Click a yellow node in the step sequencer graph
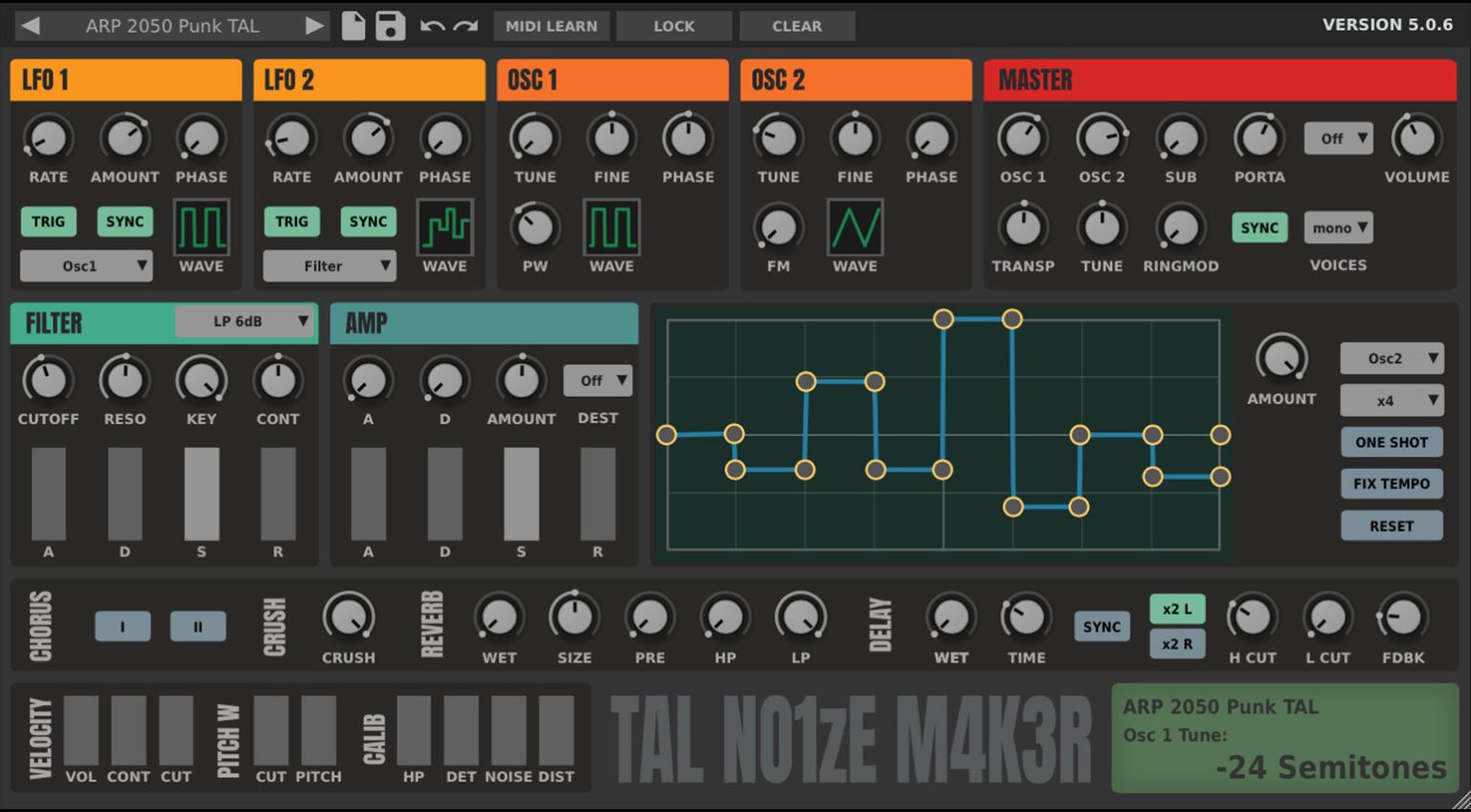This screenshot has height=812, width=1471. (943, 318)
